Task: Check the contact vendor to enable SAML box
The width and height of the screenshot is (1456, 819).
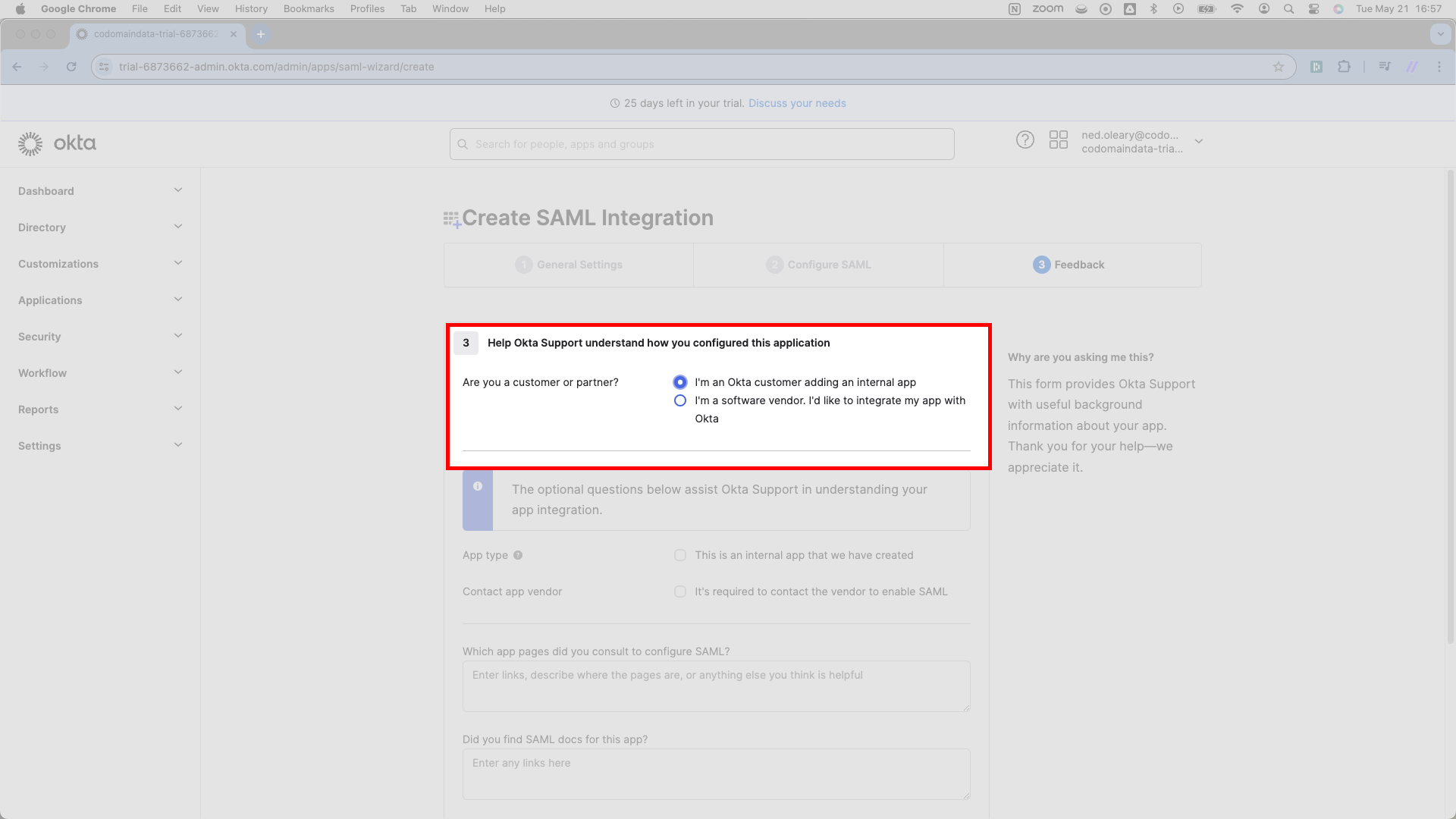Action: (x=680, y=591)
